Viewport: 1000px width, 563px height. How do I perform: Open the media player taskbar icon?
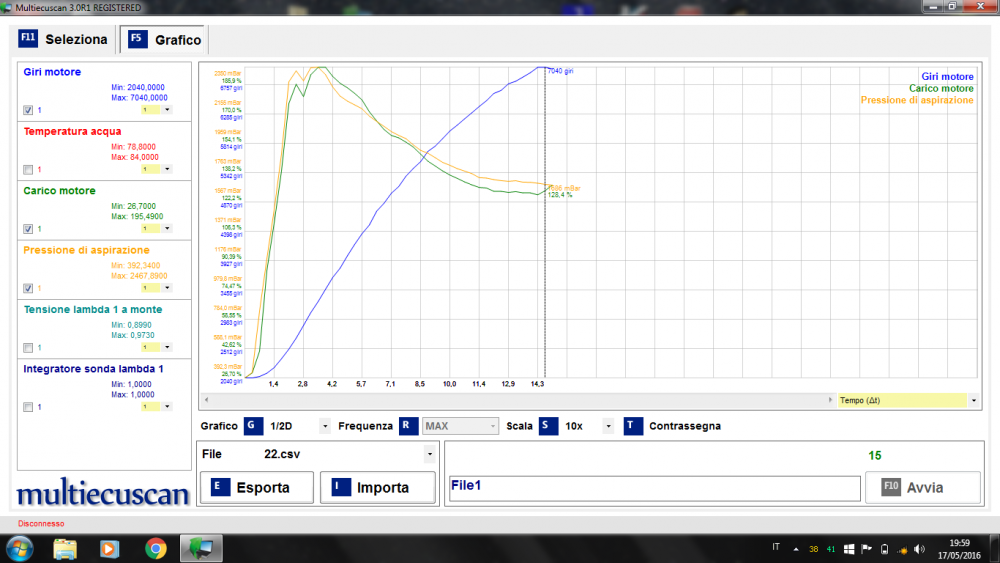tap(109, 548)
